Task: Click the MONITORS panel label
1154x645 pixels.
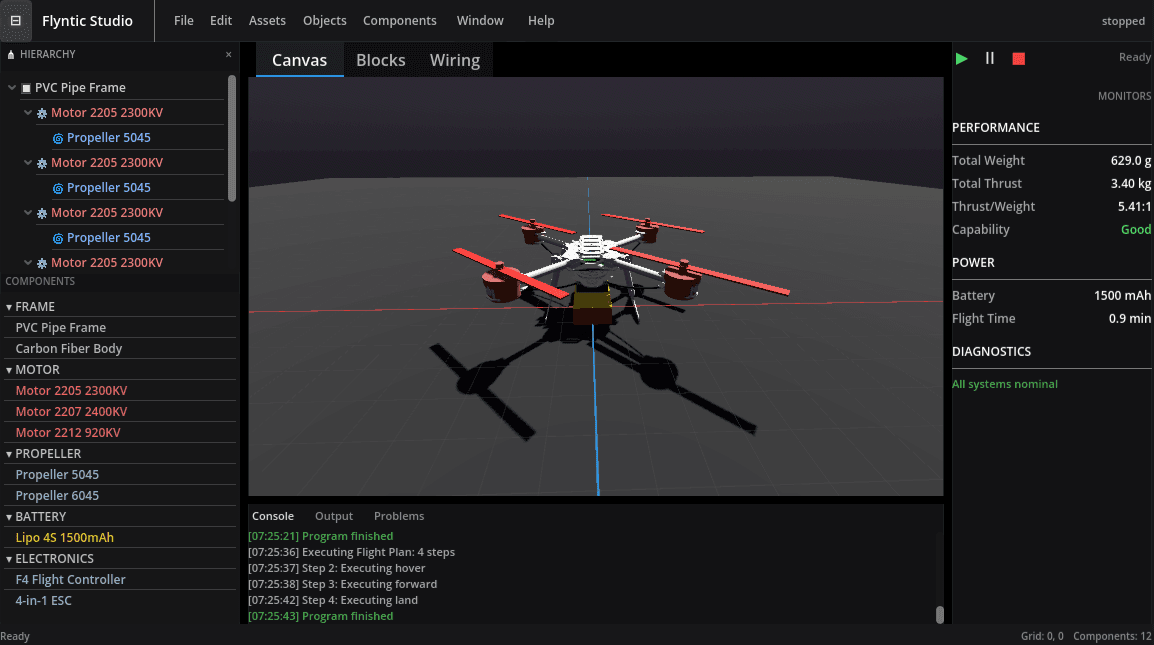Action: pyautogui.click(x=1124, y=96)
